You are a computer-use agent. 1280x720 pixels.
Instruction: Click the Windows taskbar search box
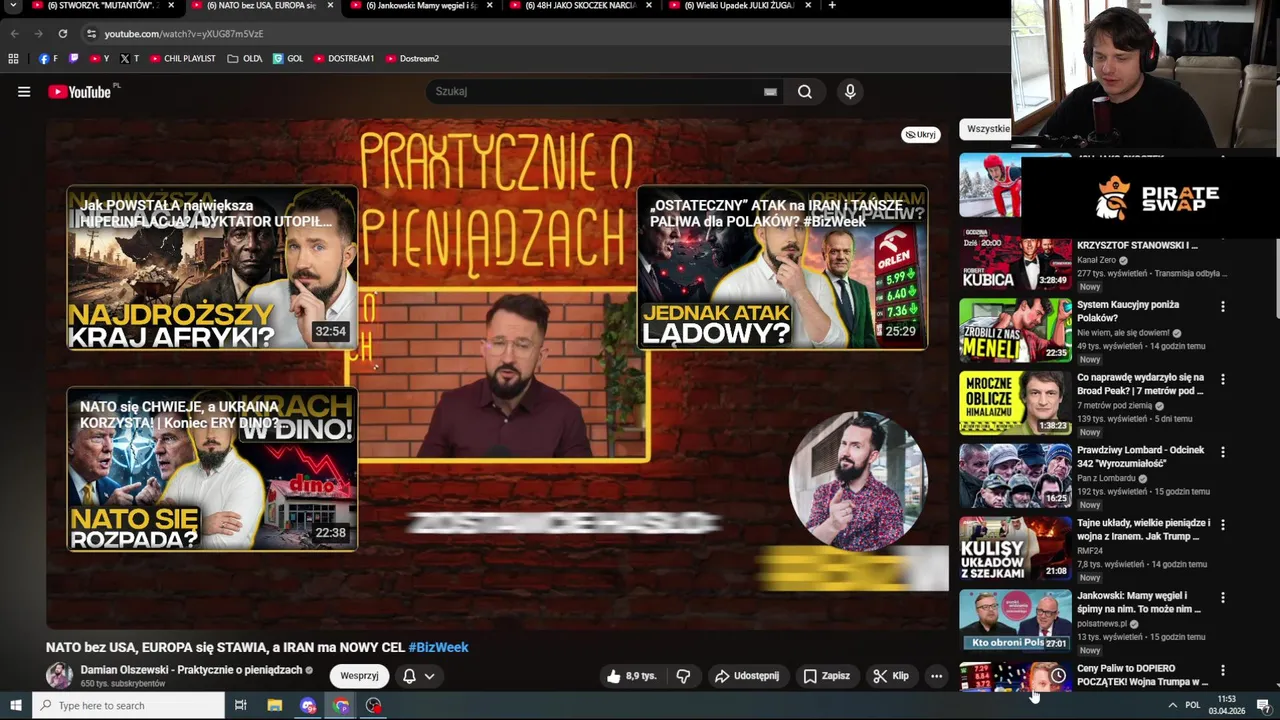128,706
